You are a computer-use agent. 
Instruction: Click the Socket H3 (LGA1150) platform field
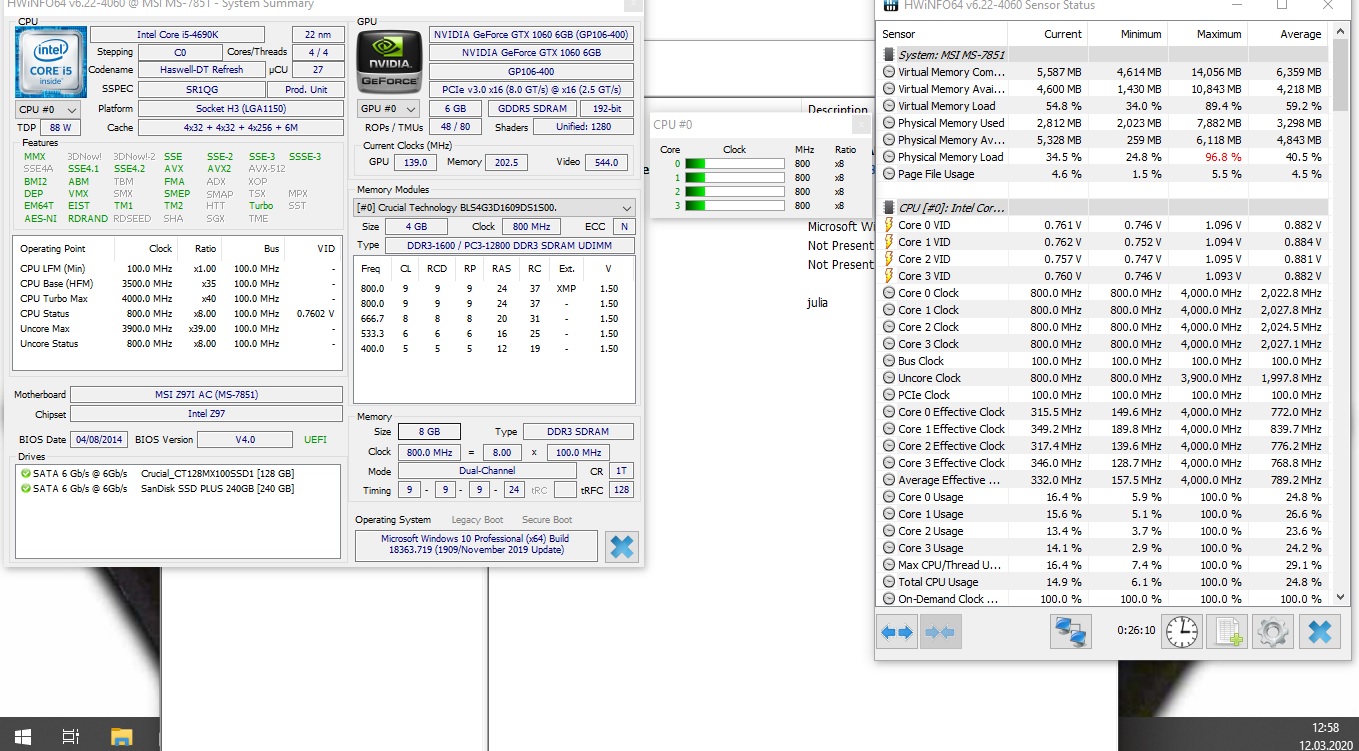point(240,108)
